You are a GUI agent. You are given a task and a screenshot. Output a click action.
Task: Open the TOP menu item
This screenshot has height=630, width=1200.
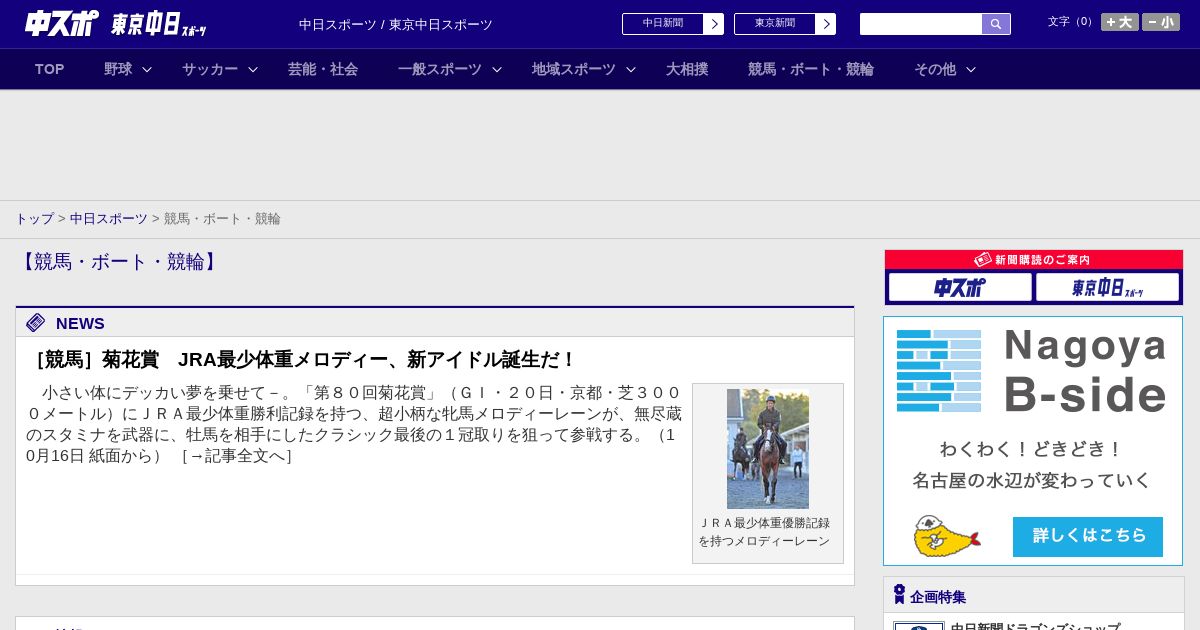50,69
